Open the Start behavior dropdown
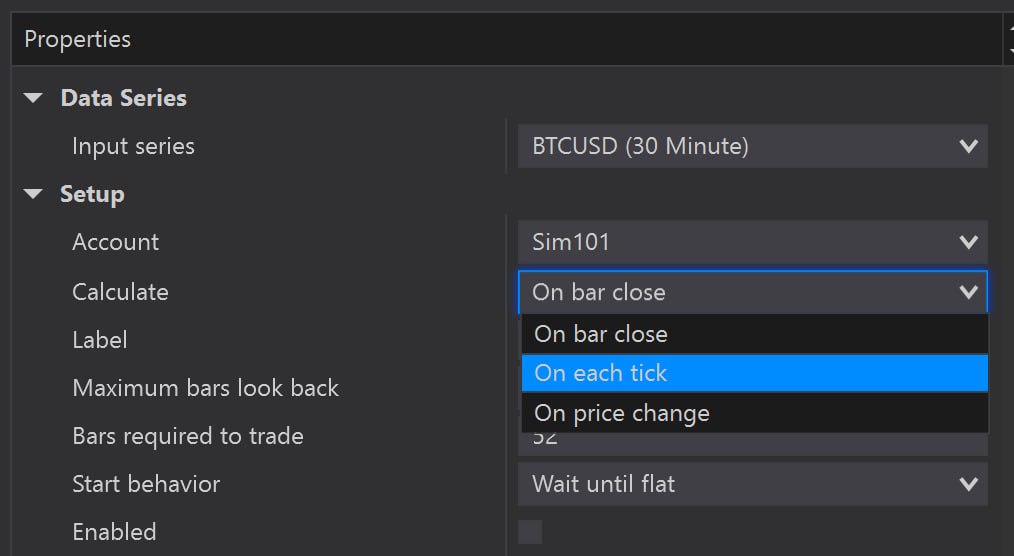1014x556 pixels. [x=752, y=484]
